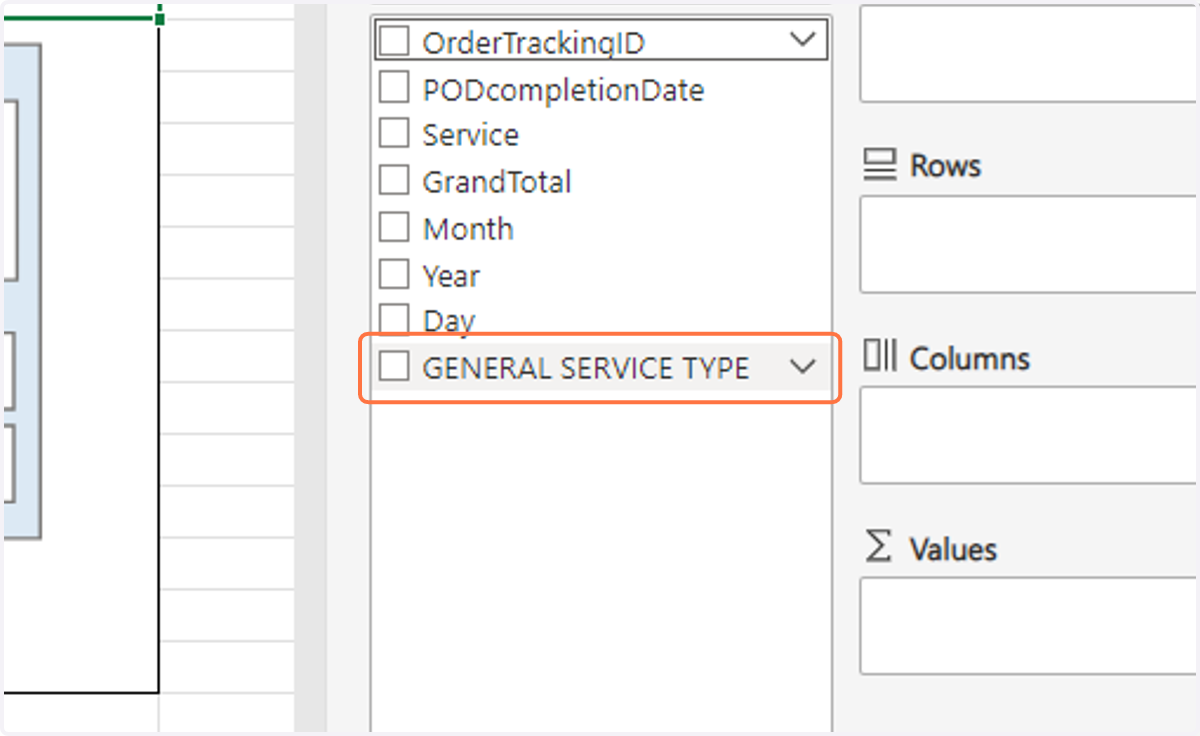Expand GENERAL SERVICE TYPE dropdown arrow
This screenshot has height=736, width=1200.
803,367
